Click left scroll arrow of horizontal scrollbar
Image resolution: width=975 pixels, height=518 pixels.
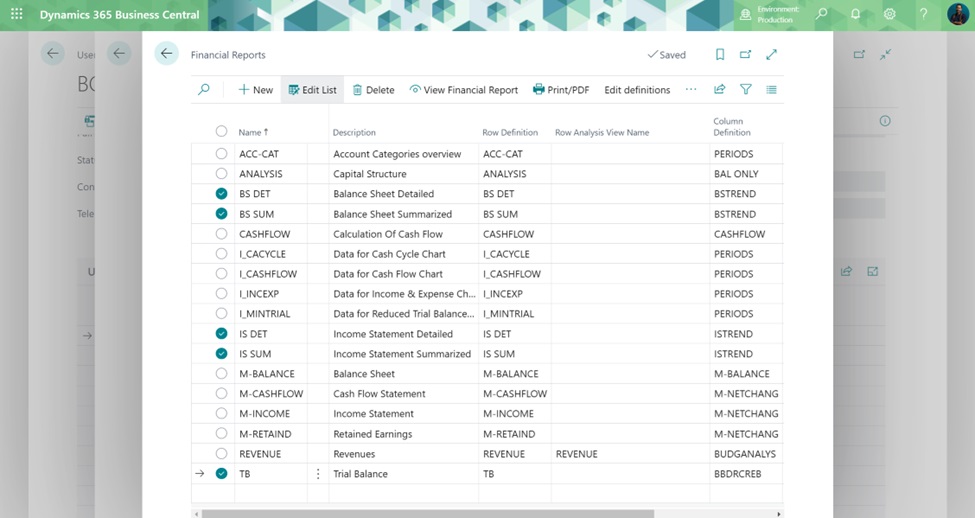(x=196, y=514)
